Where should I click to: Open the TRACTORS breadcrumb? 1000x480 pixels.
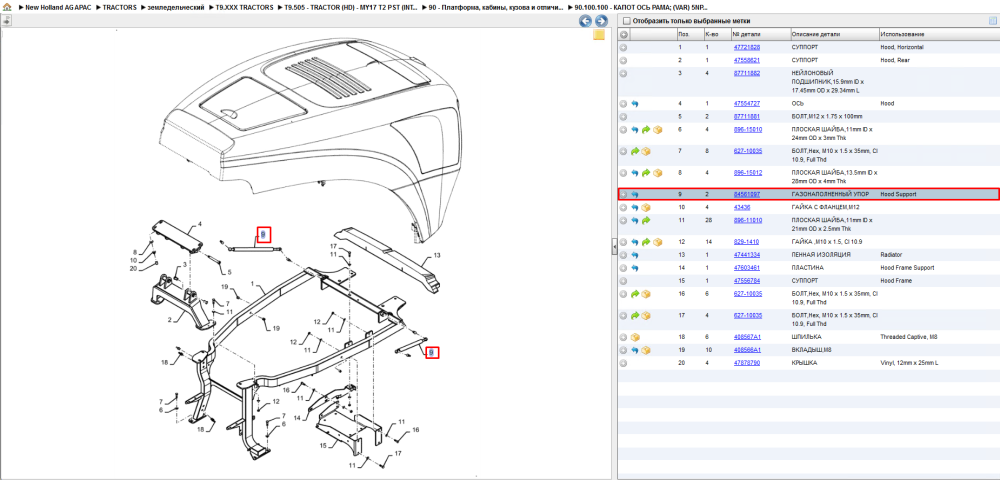[x=119, y=7]
